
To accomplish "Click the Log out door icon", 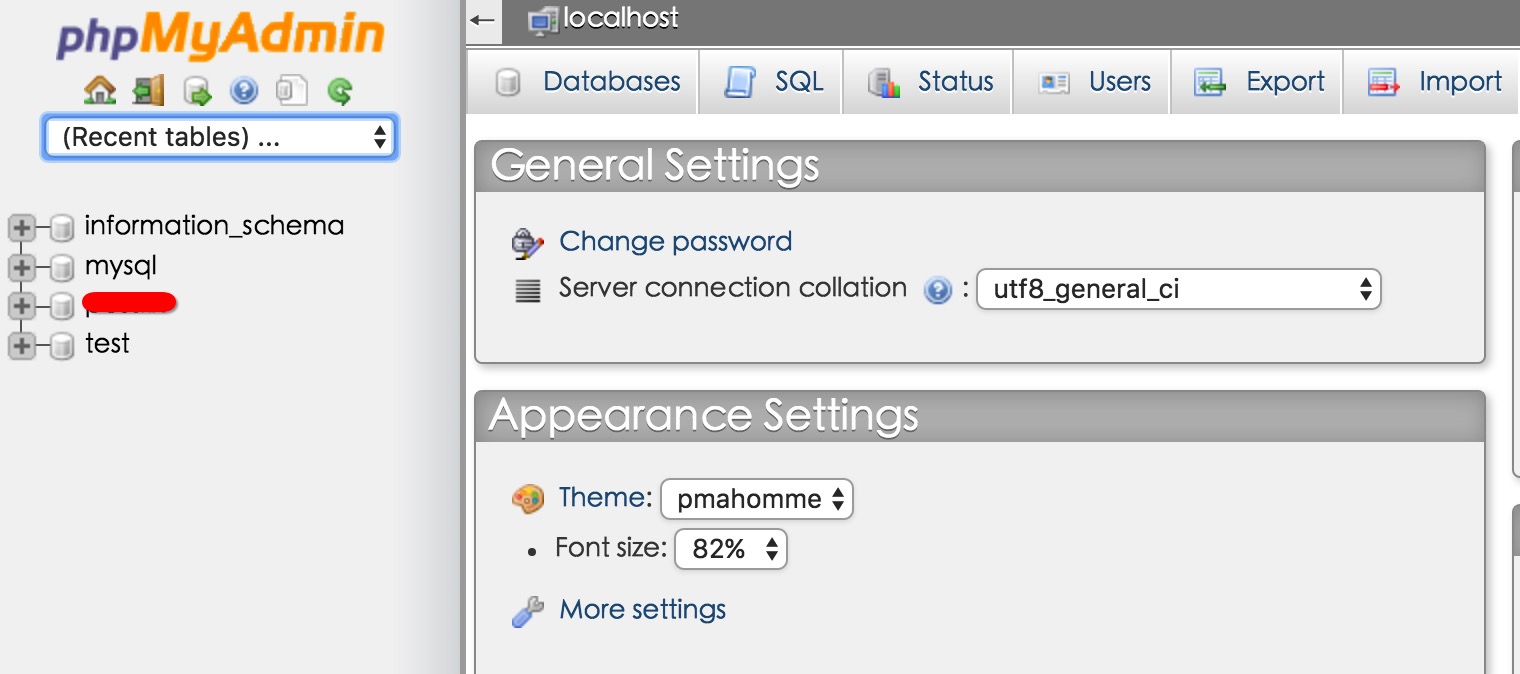I will [x=148, y=92].
